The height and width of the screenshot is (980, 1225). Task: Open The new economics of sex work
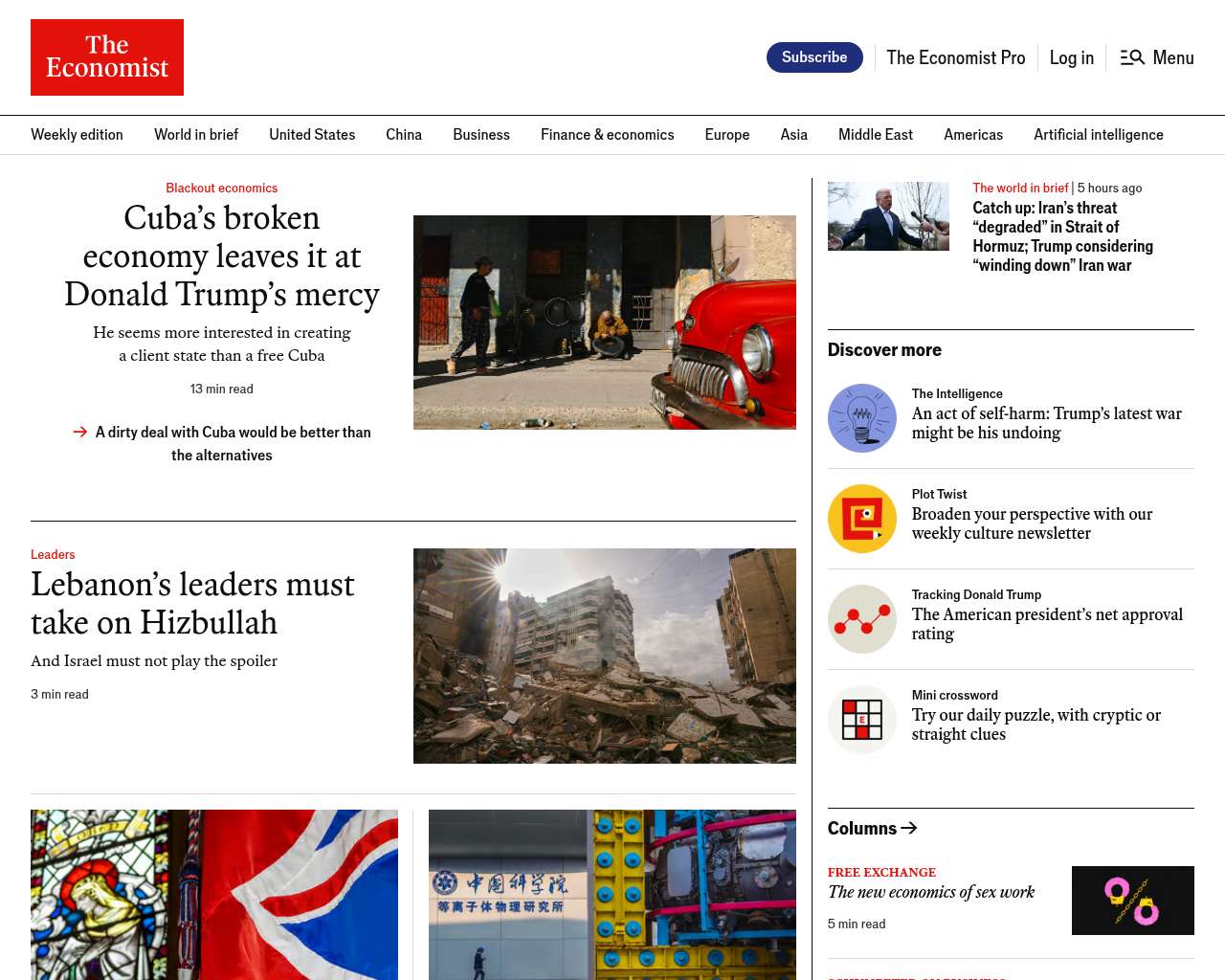pos(931,892)
